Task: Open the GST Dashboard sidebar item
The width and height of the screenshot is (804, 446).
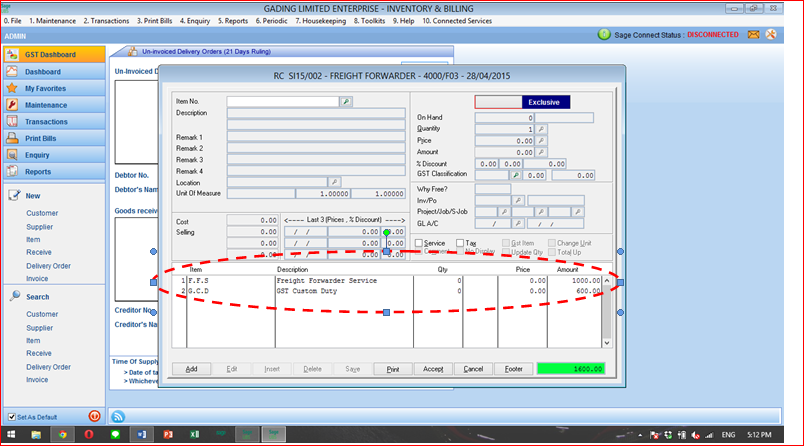Action: point(54,54)
